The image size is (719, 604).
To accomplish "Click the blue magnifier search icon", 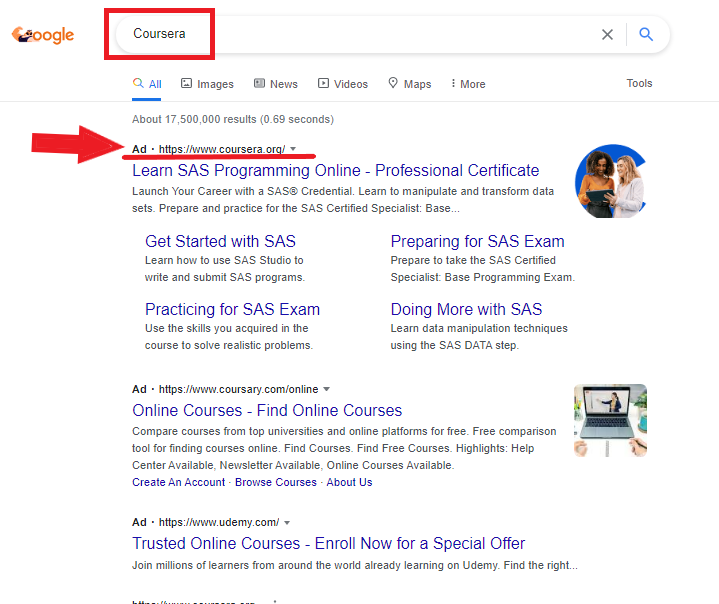I will (646, 34).
